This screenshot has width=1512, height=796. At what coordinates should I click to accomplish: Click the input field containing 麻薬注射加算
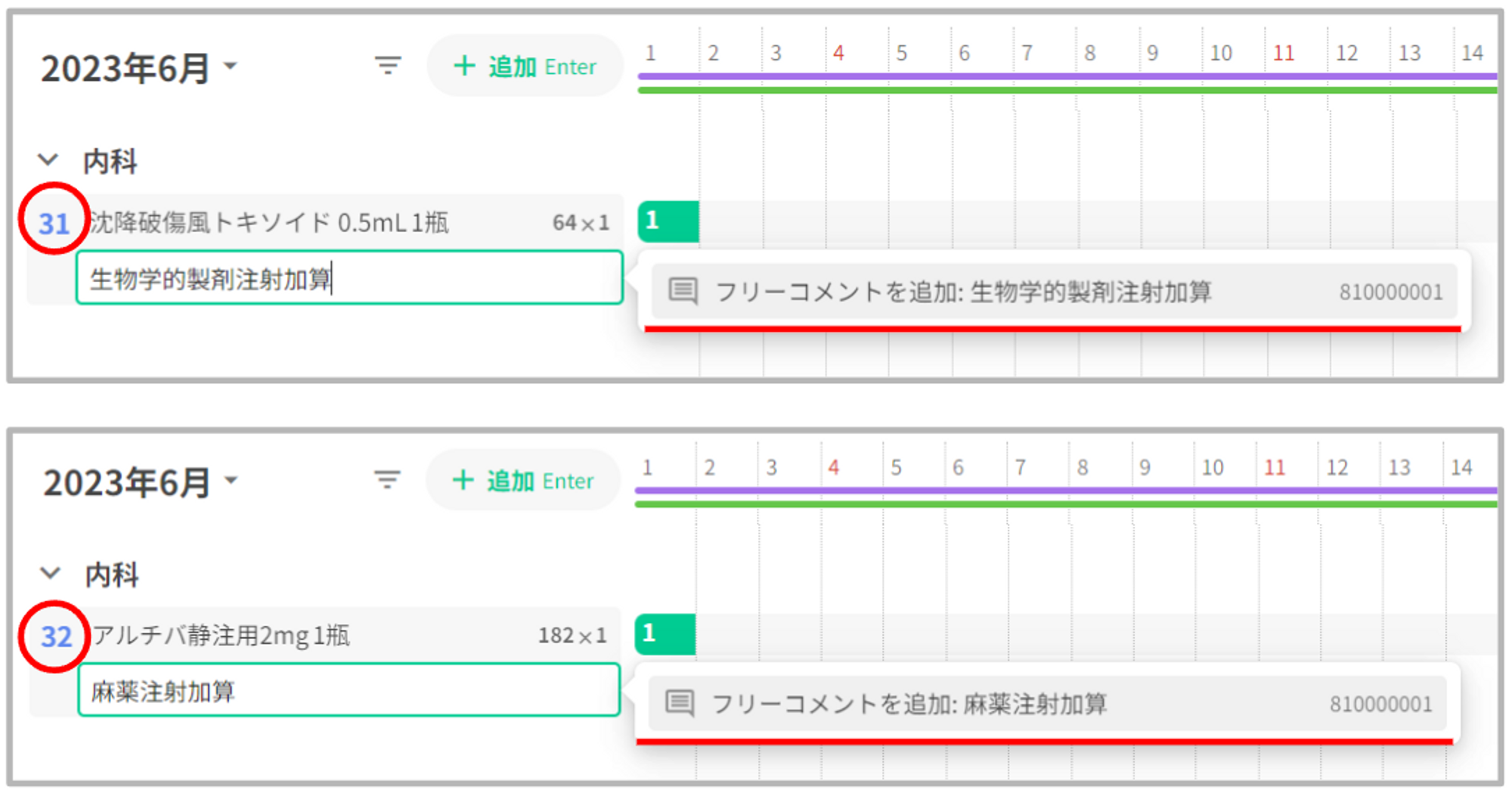(349, 691)
